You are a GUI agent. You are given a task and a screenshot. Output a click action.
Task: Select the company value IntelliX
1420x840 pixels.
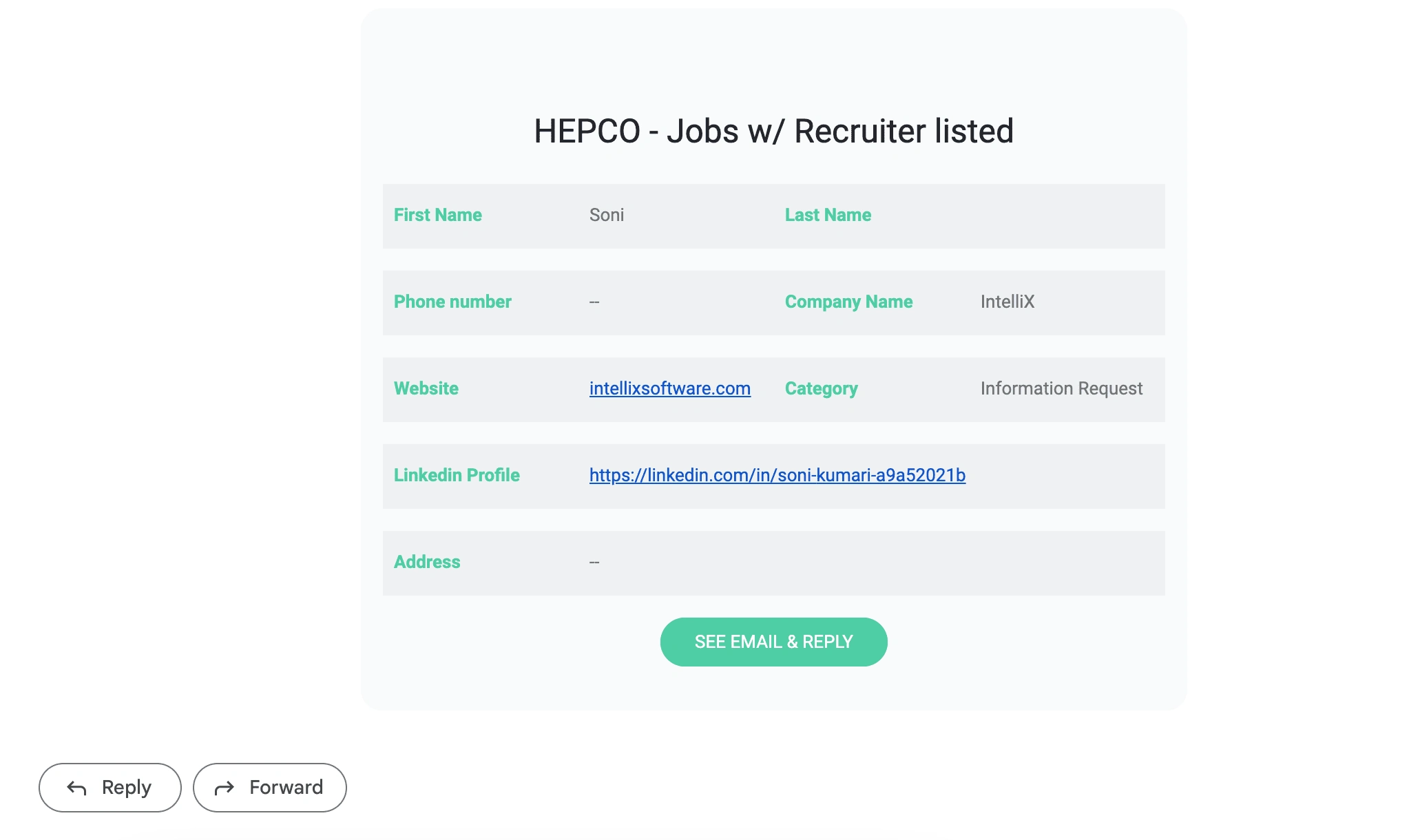pos(1007,302)
